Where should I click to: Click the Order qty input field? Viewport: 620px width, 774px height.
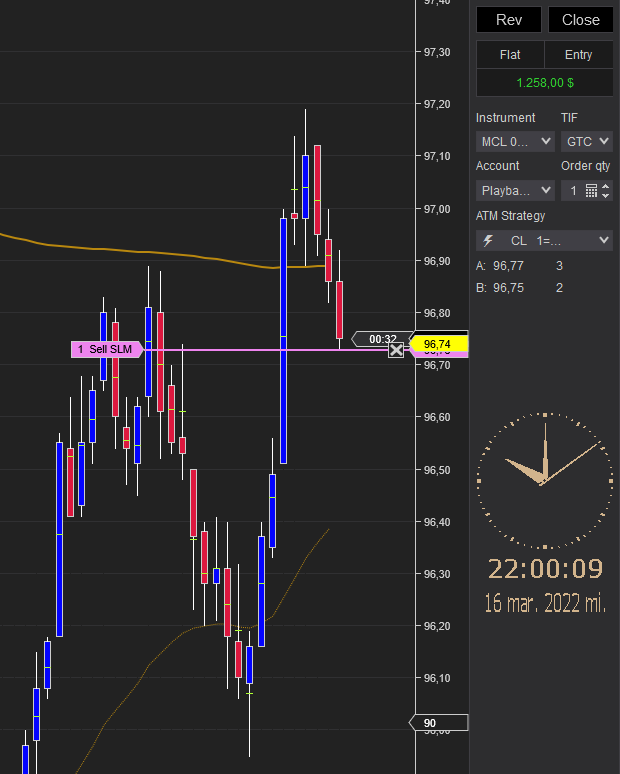tap(573, 191)
